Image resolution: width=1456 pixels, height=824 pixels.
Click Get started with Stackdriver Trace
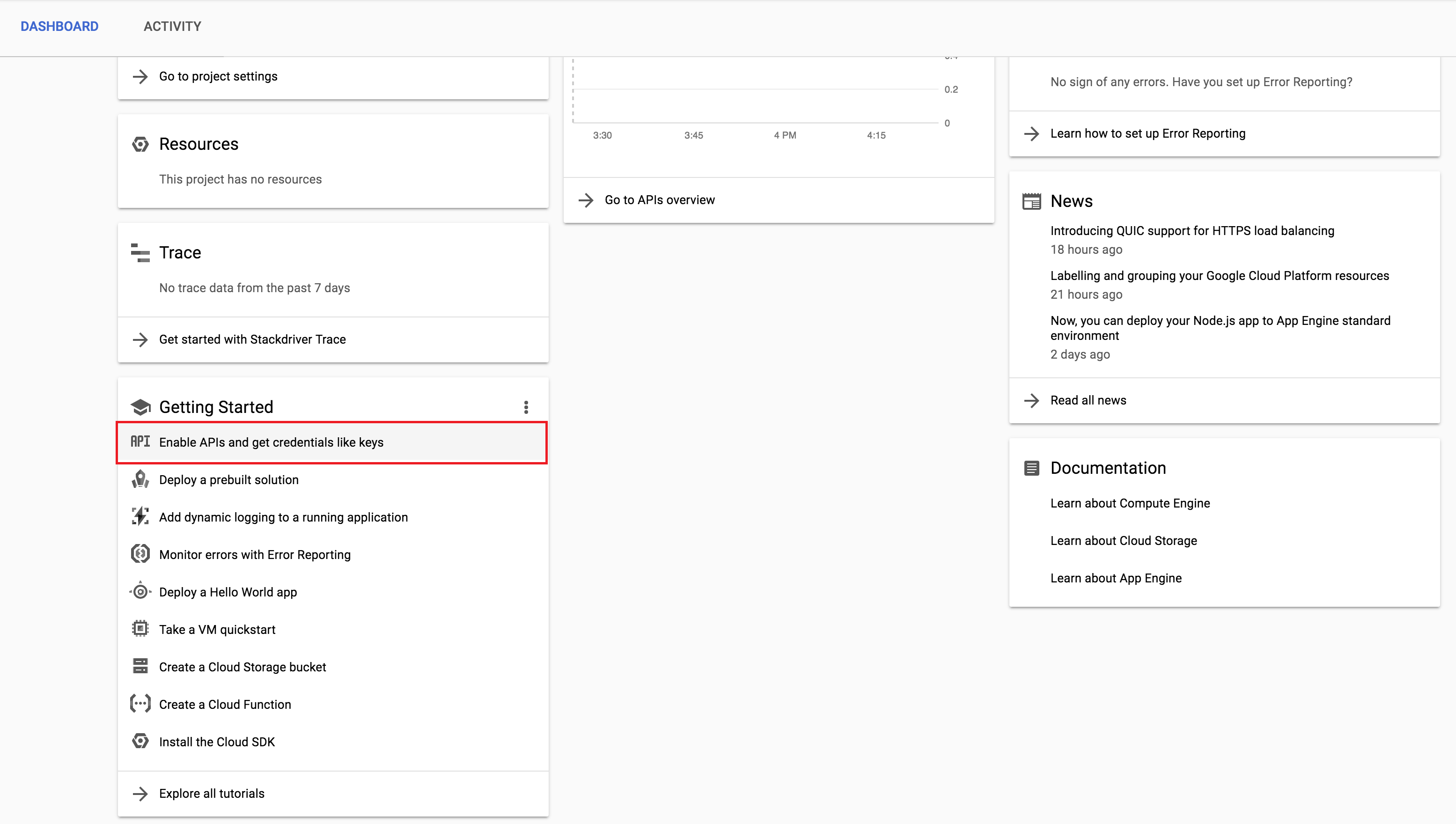click(252, 339)
